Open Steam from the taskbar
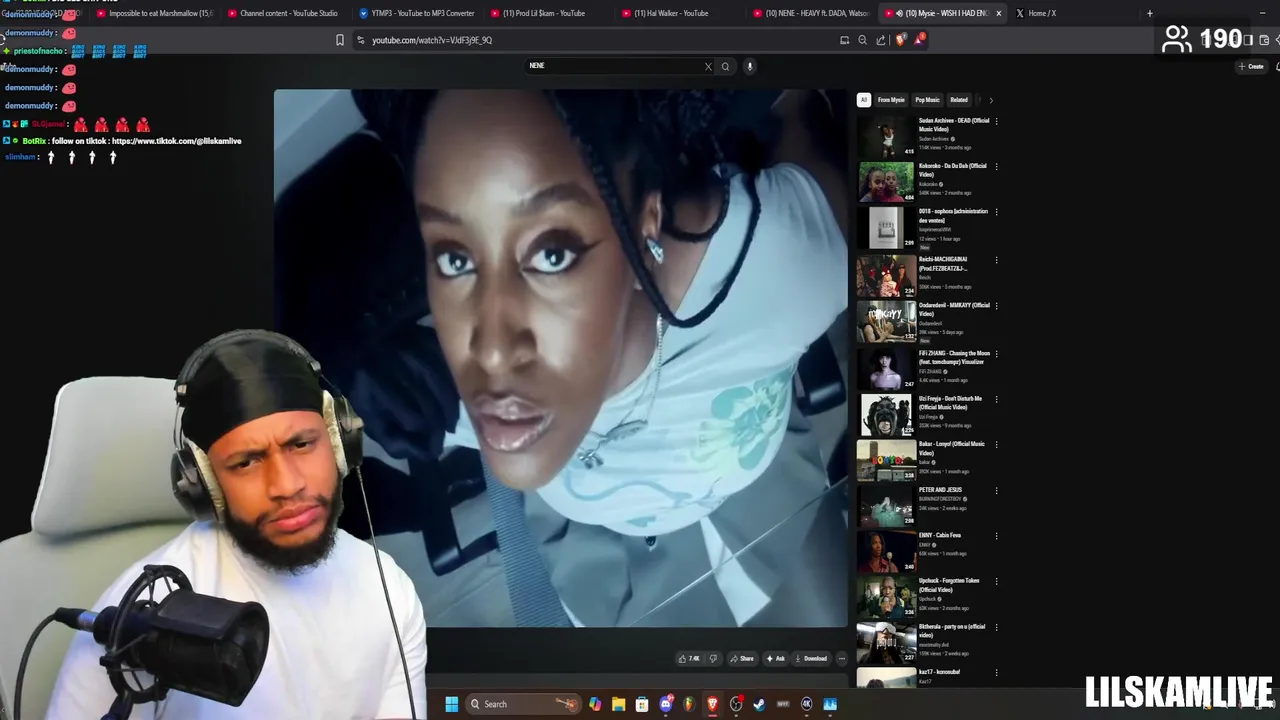 tap(759, 704)
